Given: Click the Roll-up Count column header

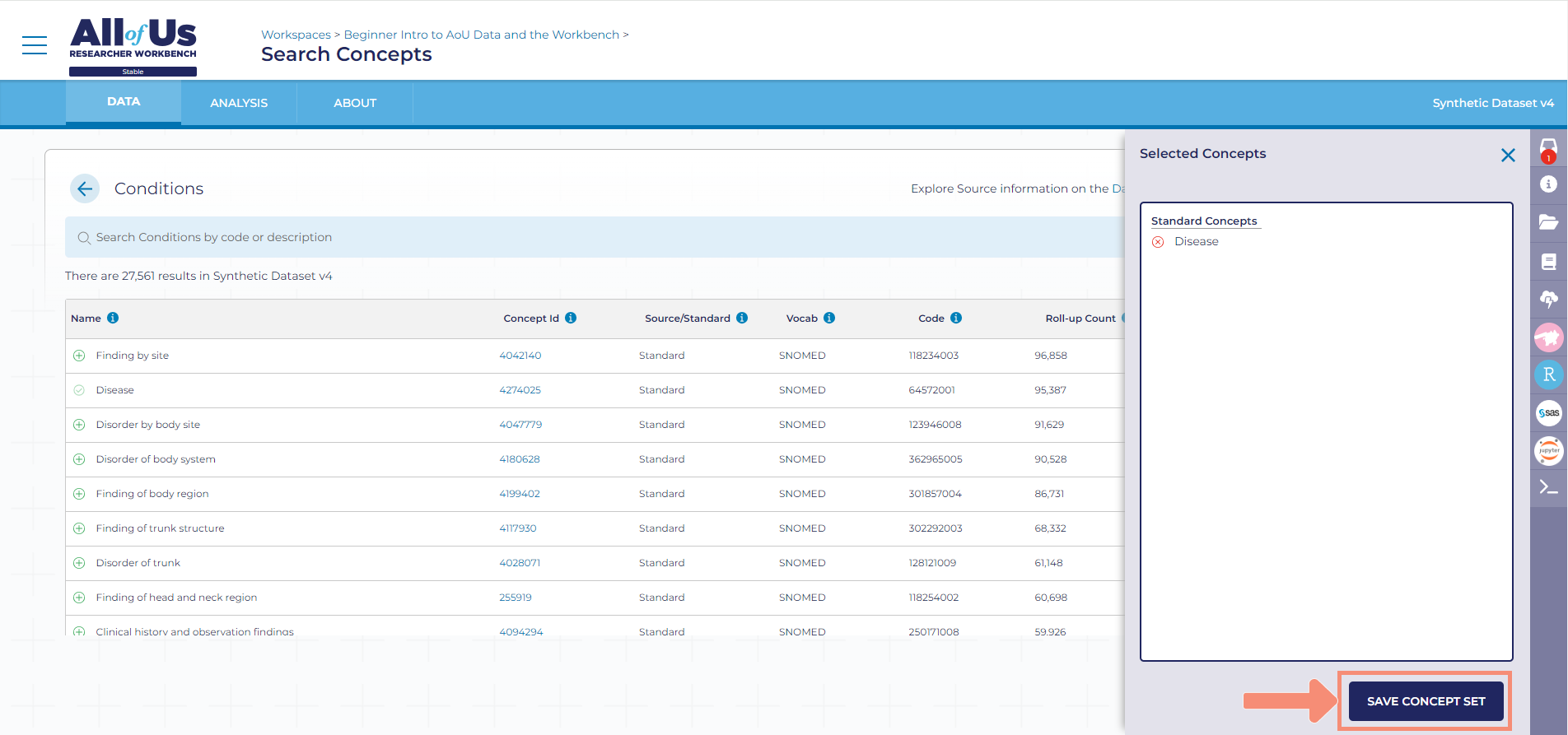Looking at the screenshot, I should pos(1080,319).
